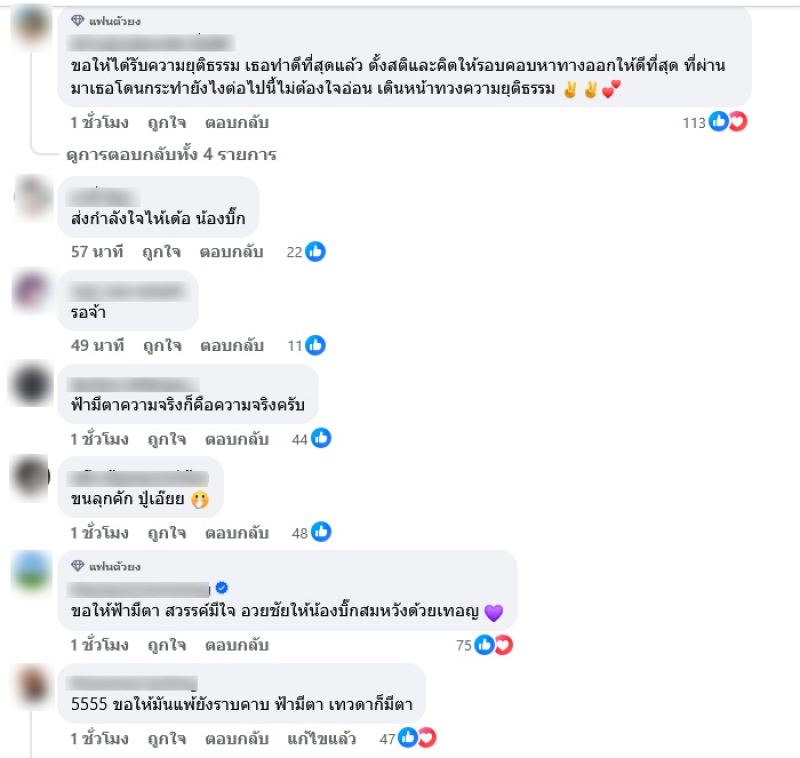
Task: Click the 57 นาที timestamp link
Action: click(97, 252)
